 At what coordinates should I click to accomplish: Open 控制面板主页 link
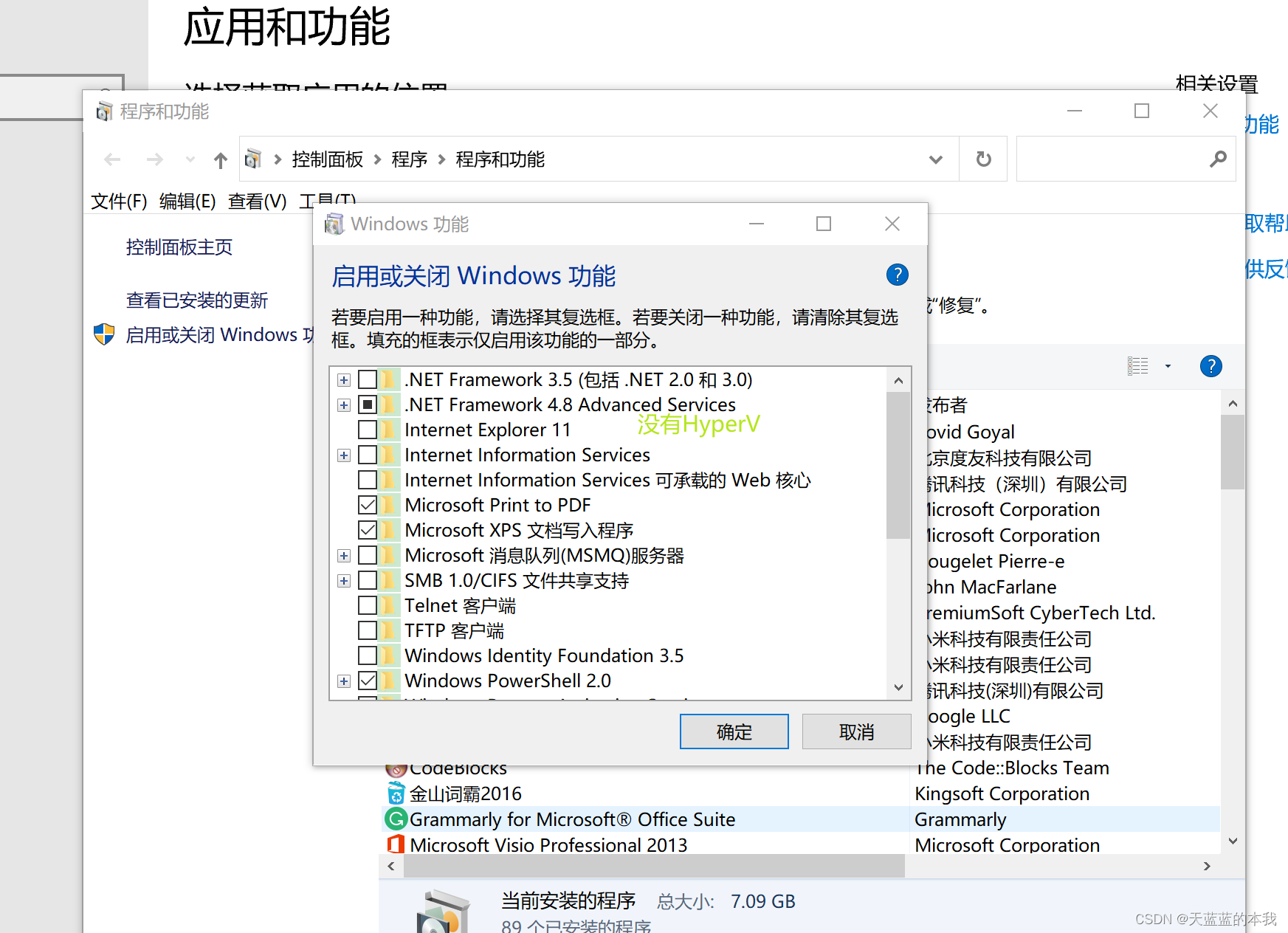[x=179, y=247]
